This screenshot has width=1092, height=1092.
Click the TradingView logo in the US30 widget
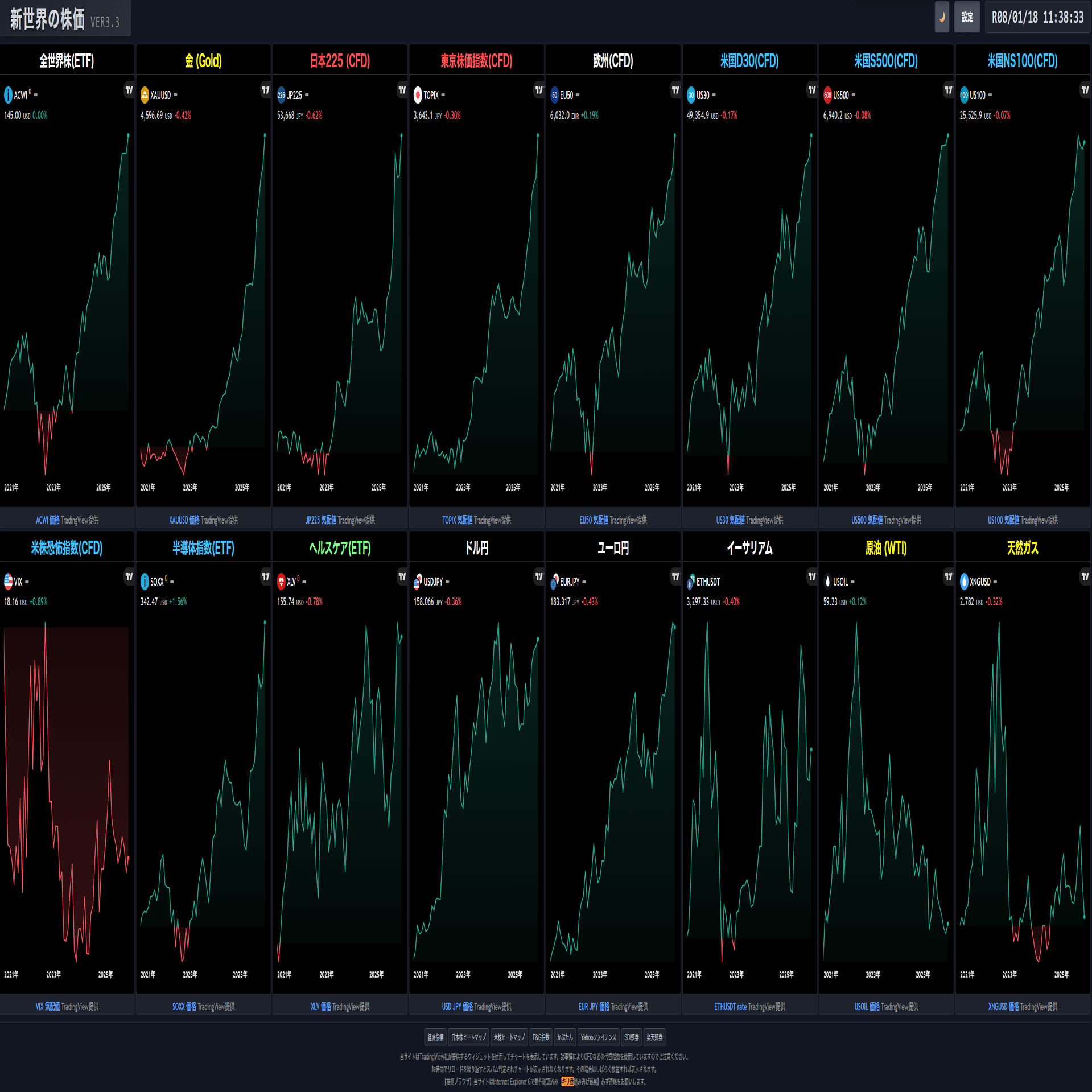click(x=812, y=90)
